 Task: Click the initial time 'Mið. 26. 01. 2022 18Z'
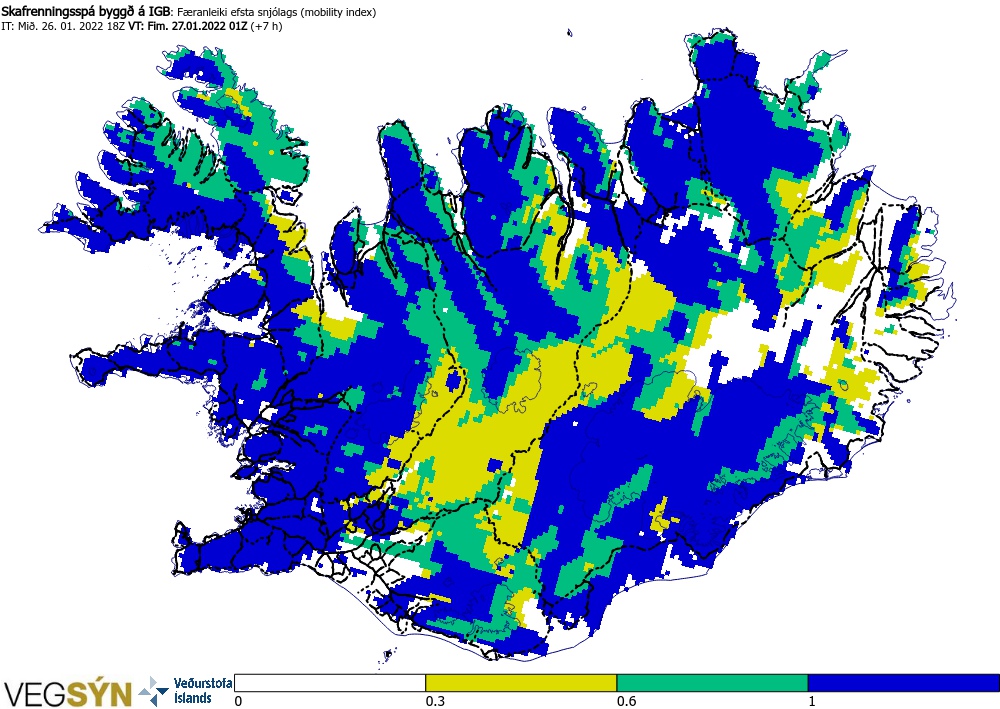[70, 26]
